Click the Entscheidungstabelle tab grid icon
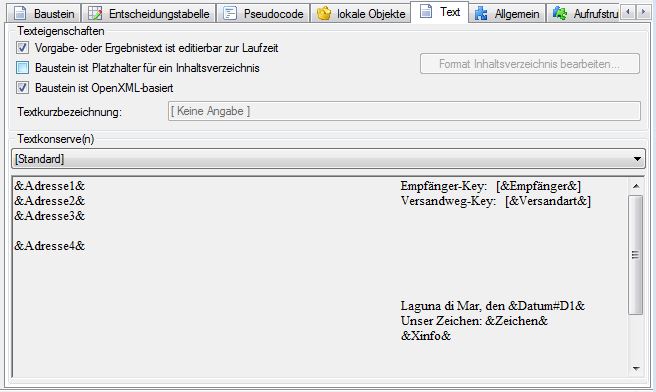This screenshot has width=656, height=392. click(x=95, y=13)
